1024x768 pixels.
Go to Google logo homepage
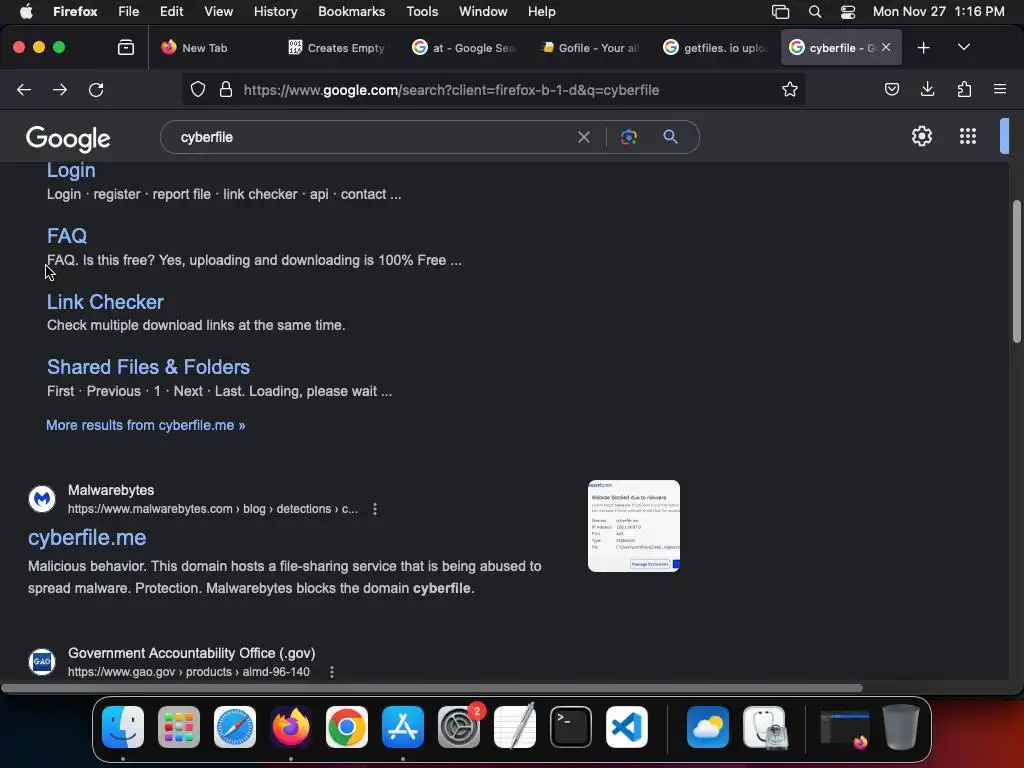click(68, 138)
